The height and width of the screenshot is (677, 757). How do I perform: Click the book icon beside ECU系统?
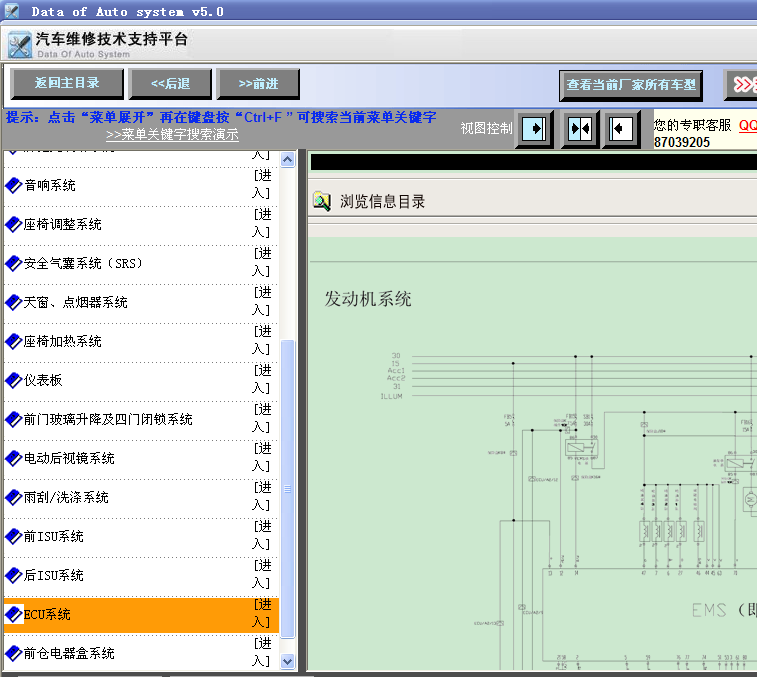point(14,614)
